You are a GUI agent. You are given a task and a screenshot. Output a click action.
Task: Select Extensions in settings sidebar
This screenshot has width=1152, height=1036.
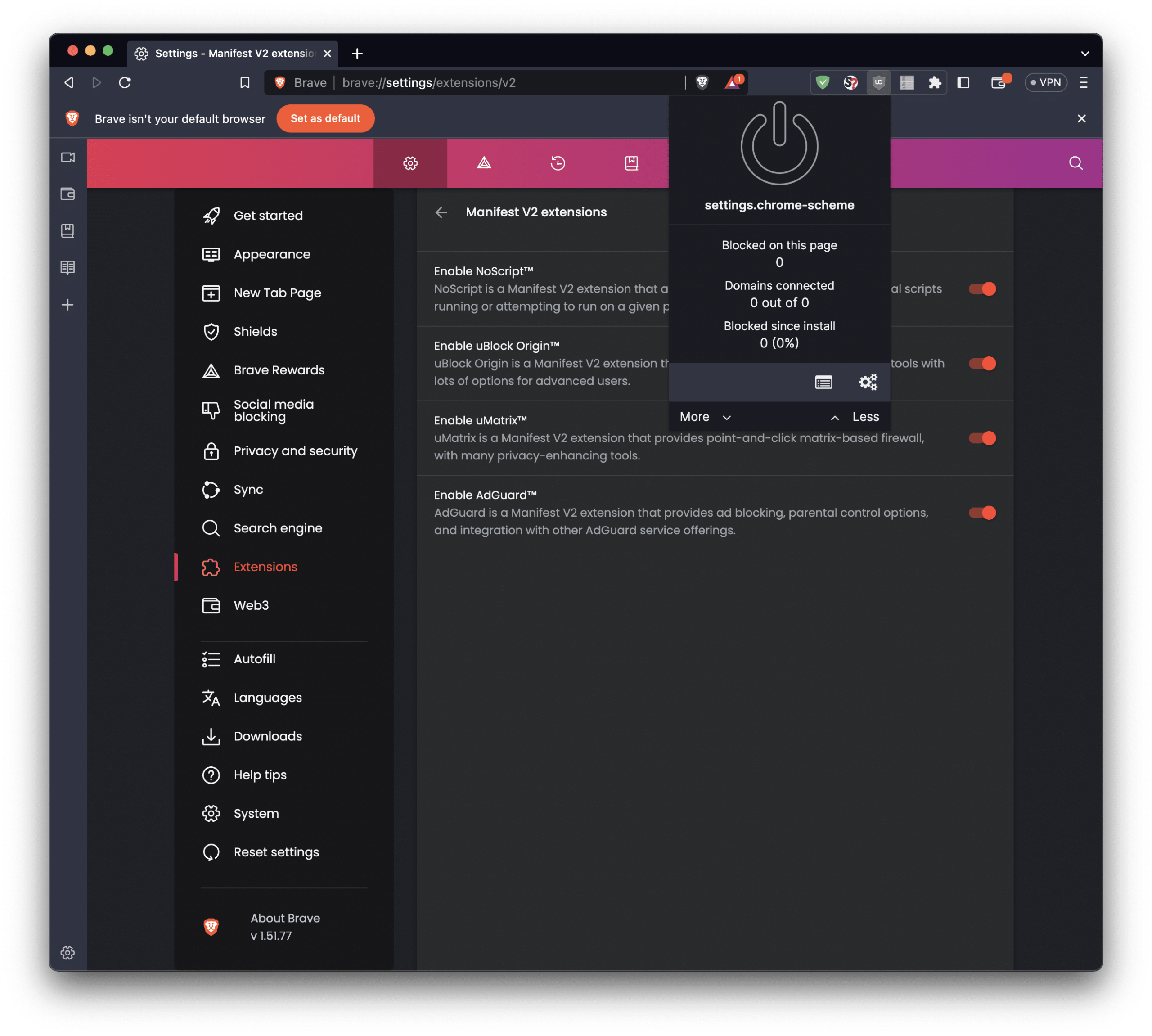[x=265, y=567]
